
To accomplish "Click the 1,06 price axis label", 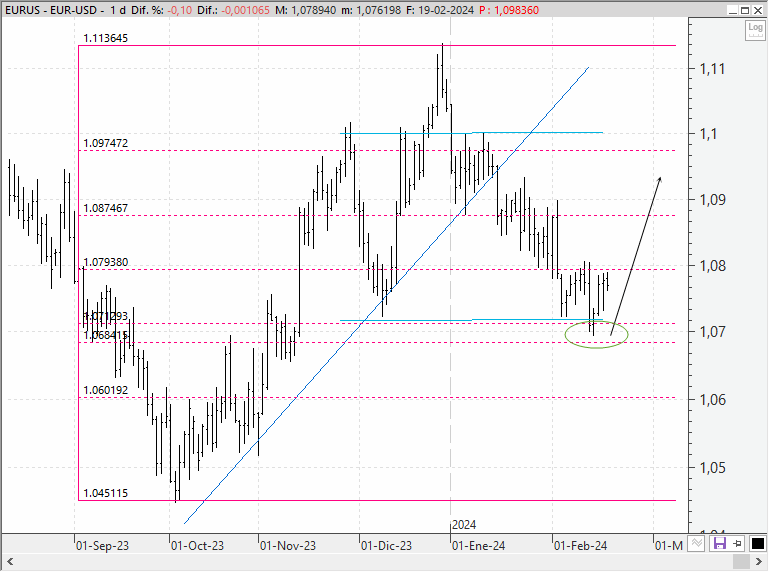I will coord(713,400).
